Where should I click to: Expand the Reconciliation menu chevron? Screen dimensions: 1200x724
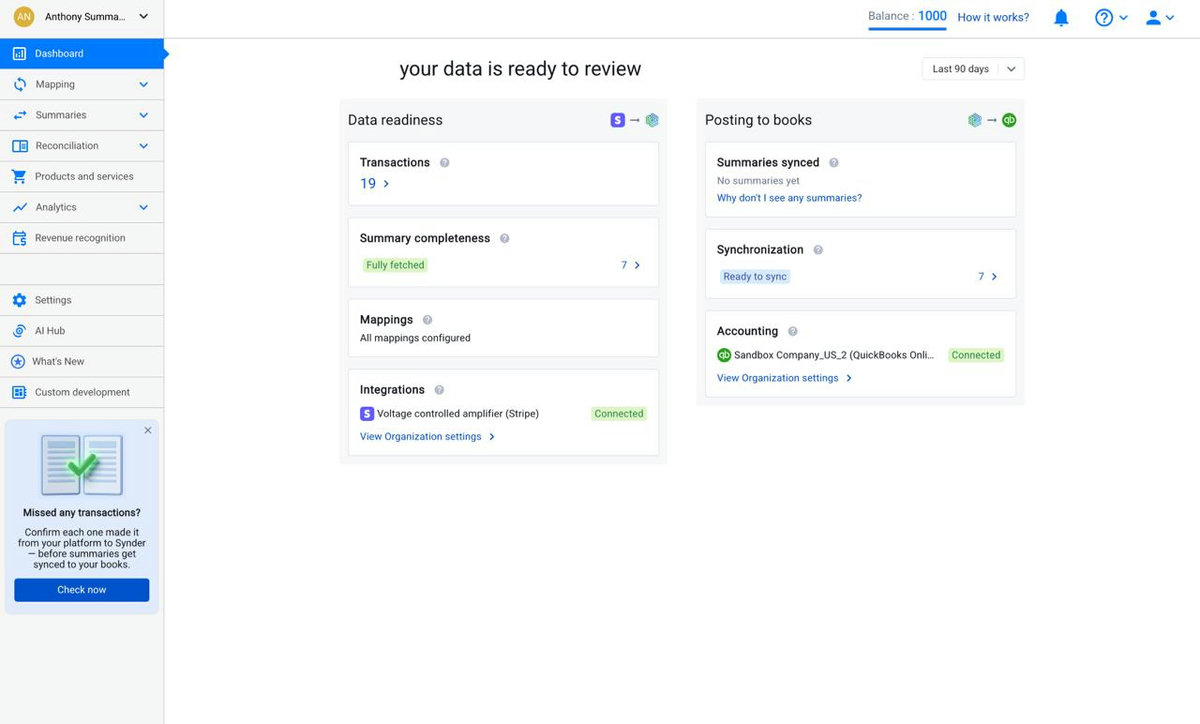143,146
